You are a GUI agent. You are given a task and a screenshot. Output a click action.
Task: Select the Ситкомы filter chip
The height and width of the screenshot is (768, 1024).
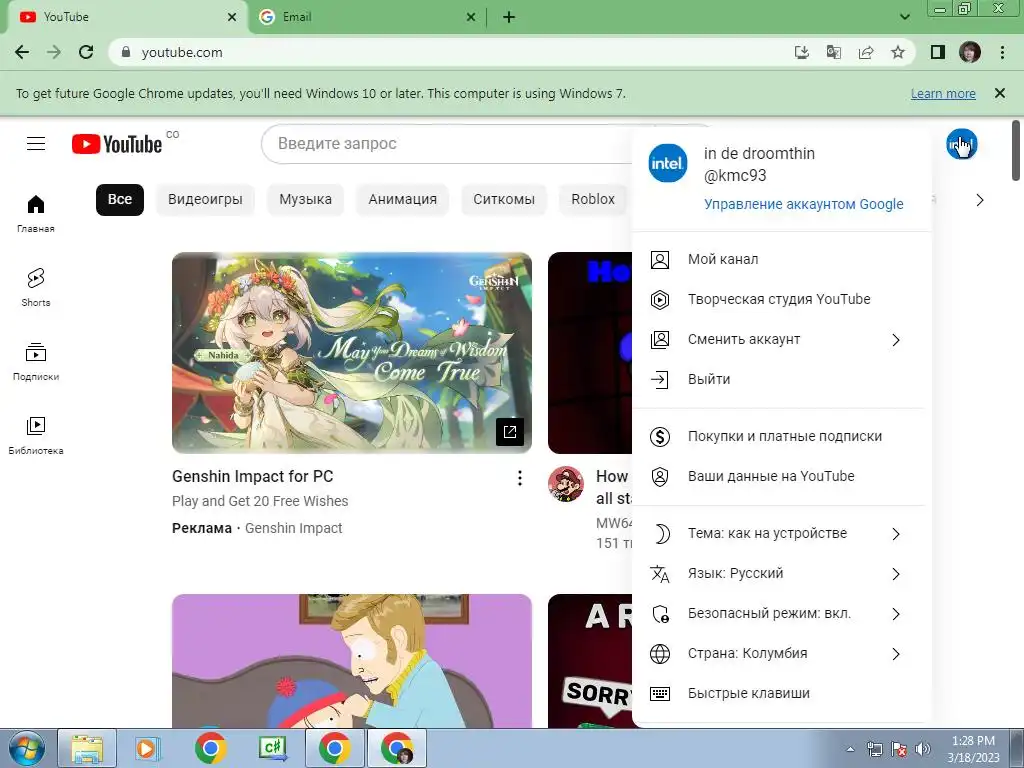click(504, 199)
